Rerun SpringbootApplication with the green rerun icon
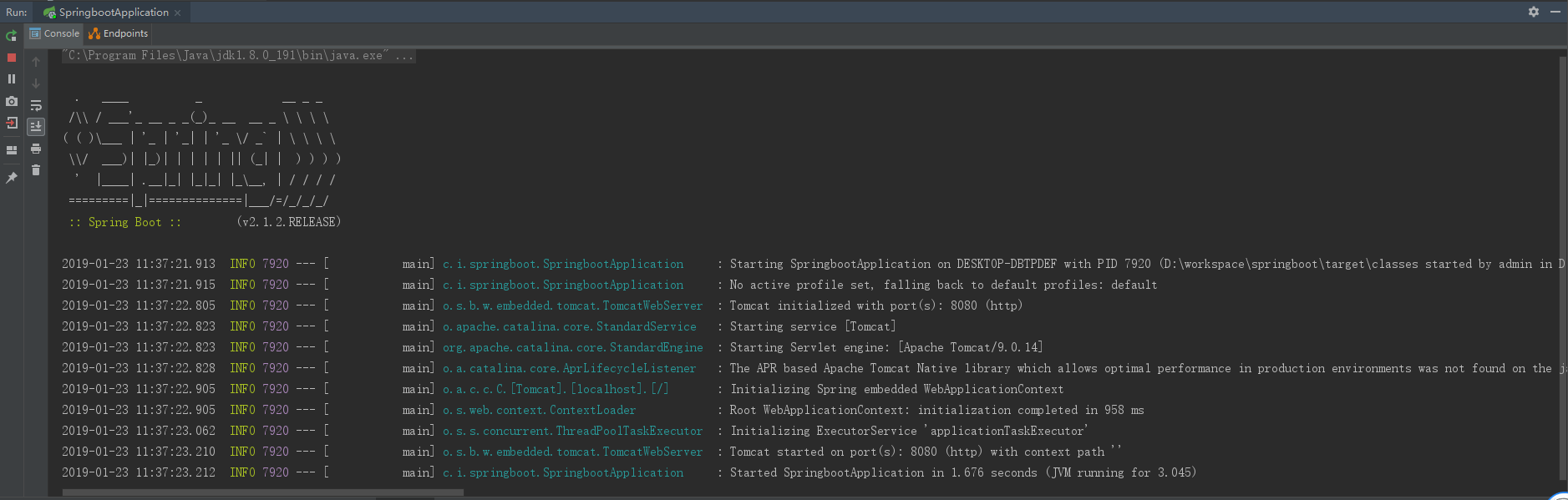The image size is (1568, 500). pyautogui.click(x=12, y=36)
